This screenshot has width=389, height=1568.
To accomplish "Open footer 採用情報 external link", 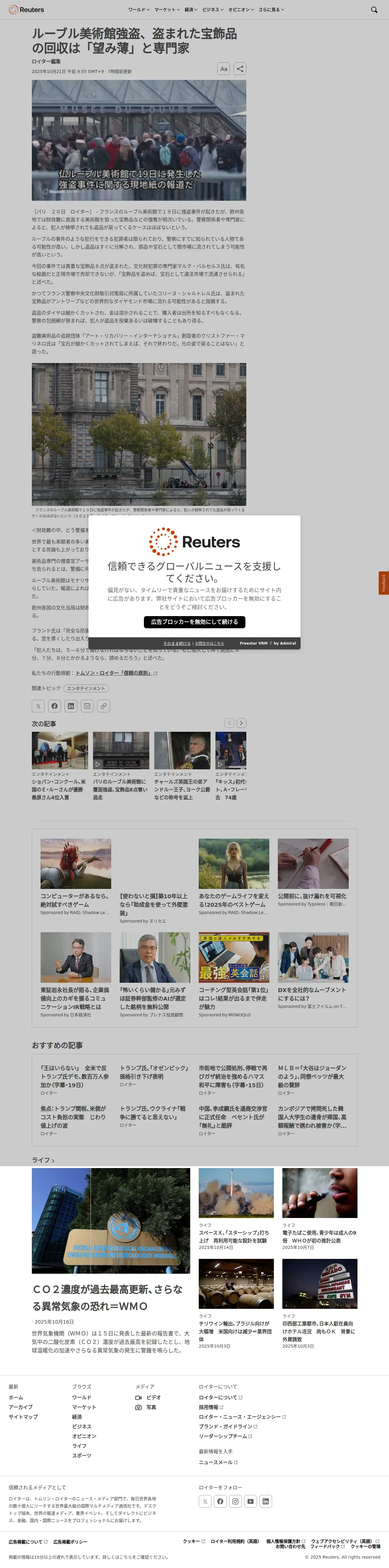I will (x=211, y=1407).
